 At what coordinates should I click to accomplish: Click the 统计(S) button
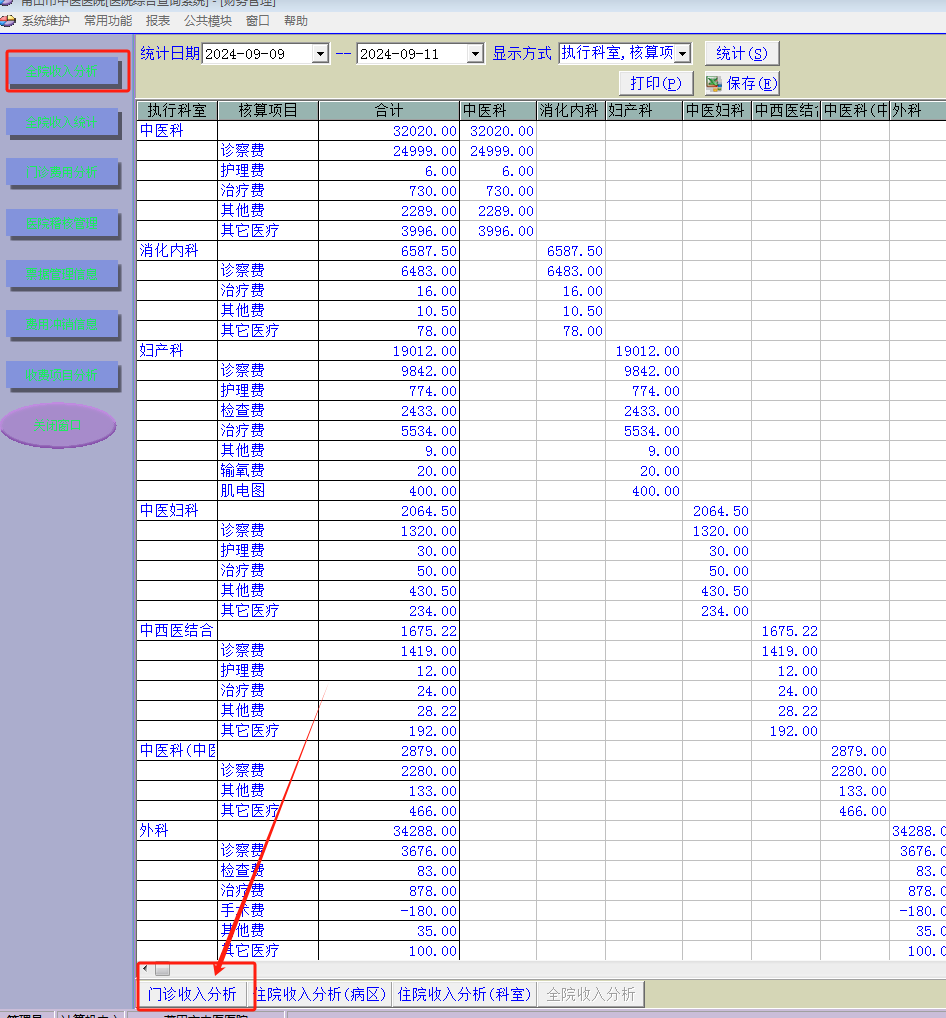point(741,53)
